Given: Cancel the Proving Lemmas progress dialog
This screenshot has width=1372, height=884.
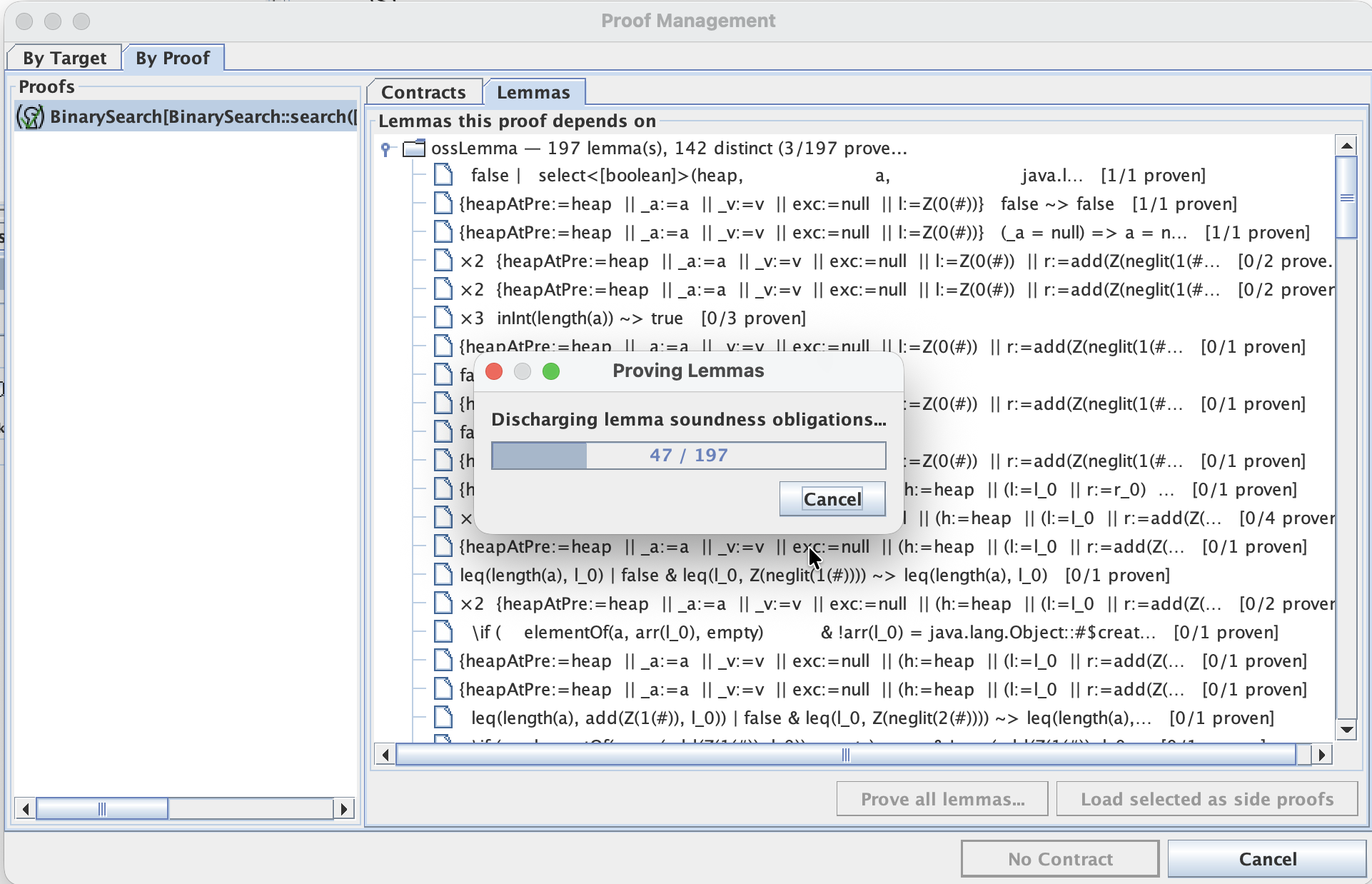Looking at the screenshot, I should pyautogui.click(x=832, y=498).
